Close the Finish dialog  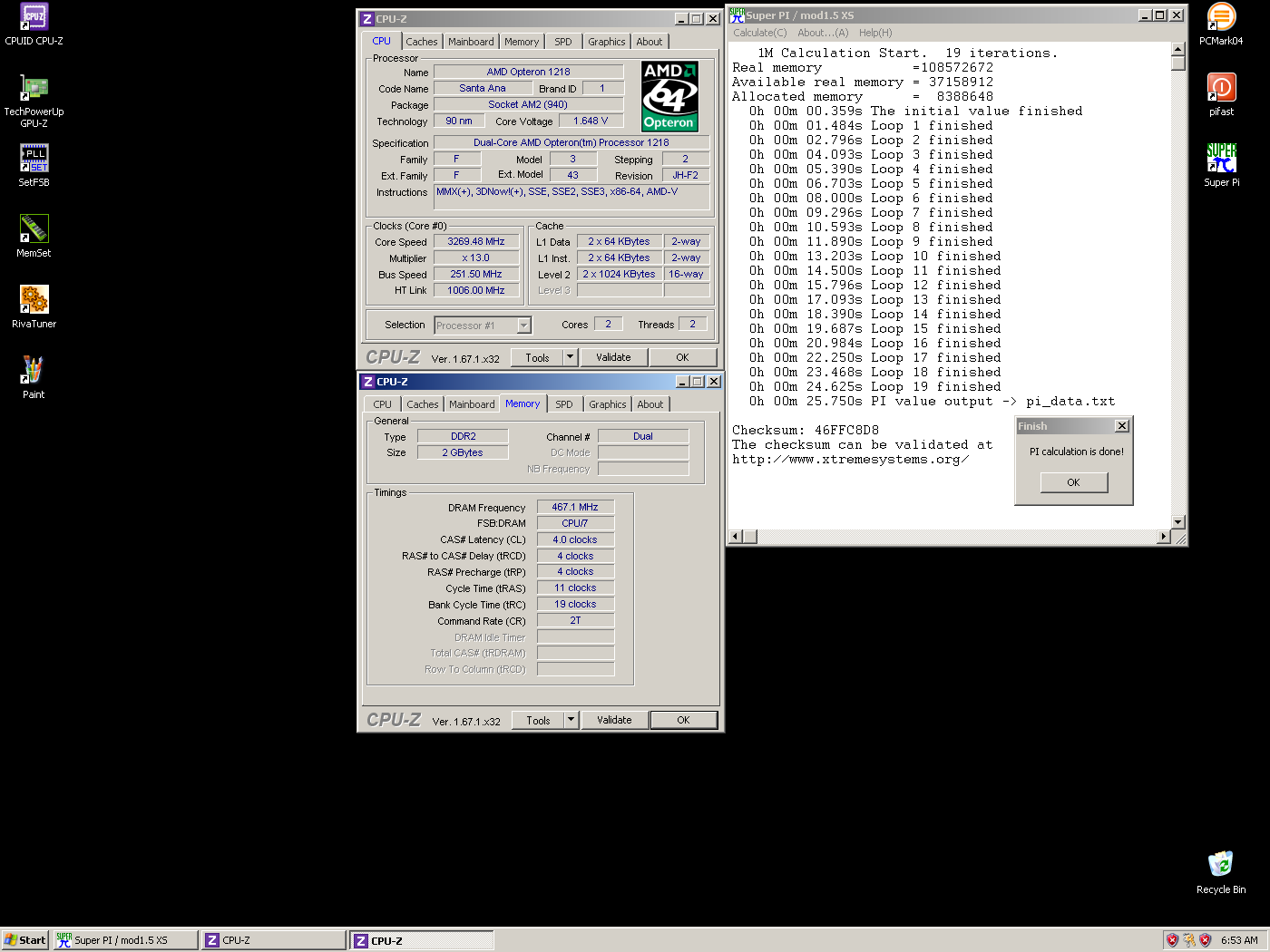pyautogui.click(x=1122, y=426)
